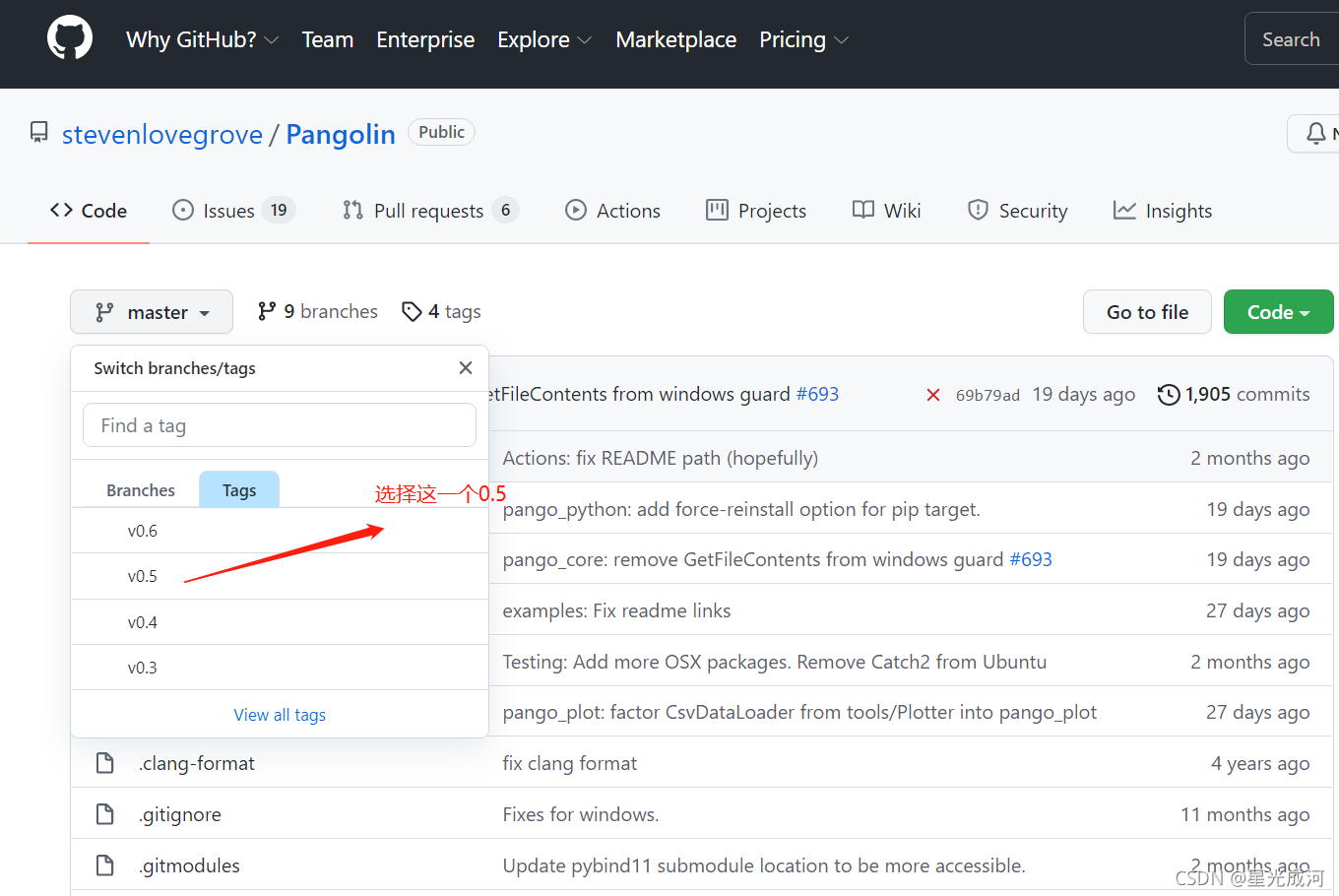Select tag v0.5 from the list

pos(280,576)
